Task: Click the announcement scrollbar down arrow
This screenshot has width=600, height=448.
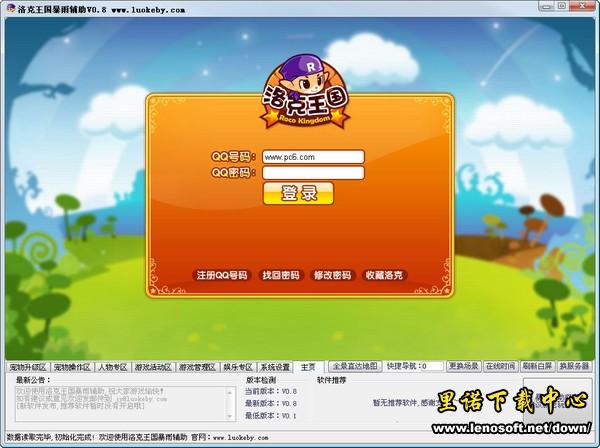Action: point(230,416)
